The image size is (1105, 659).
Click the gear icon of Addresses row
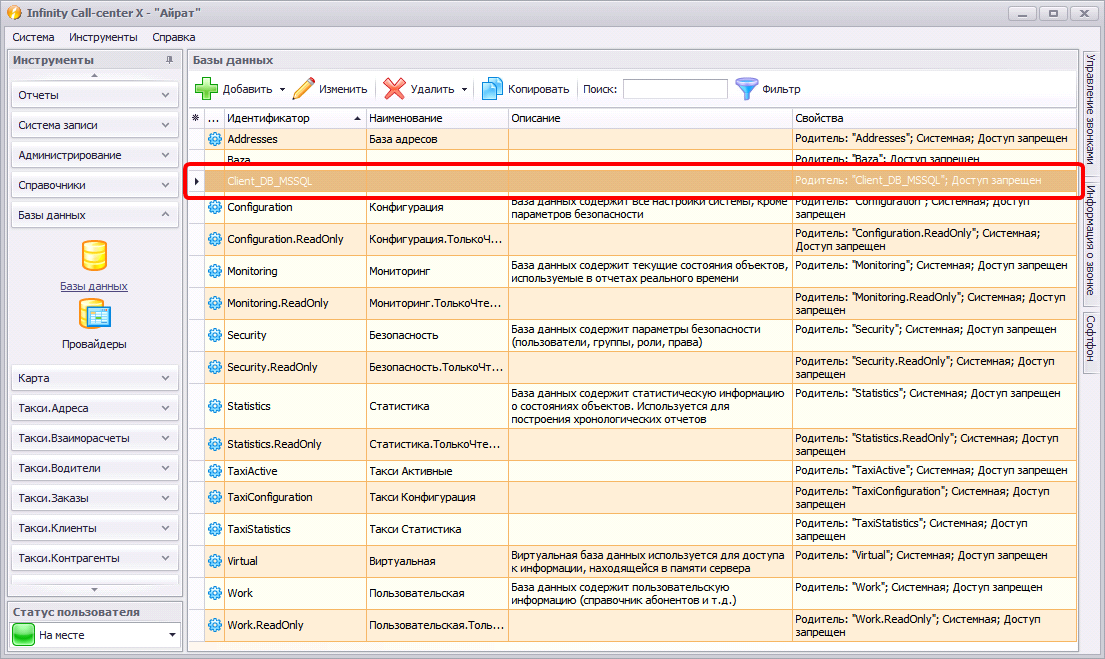pos(215,139)
